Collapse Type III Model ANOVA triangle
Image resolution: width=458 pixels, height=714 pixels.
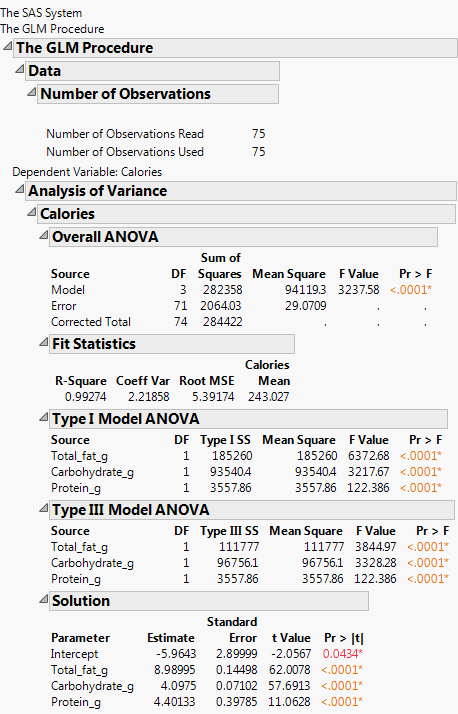43,508
